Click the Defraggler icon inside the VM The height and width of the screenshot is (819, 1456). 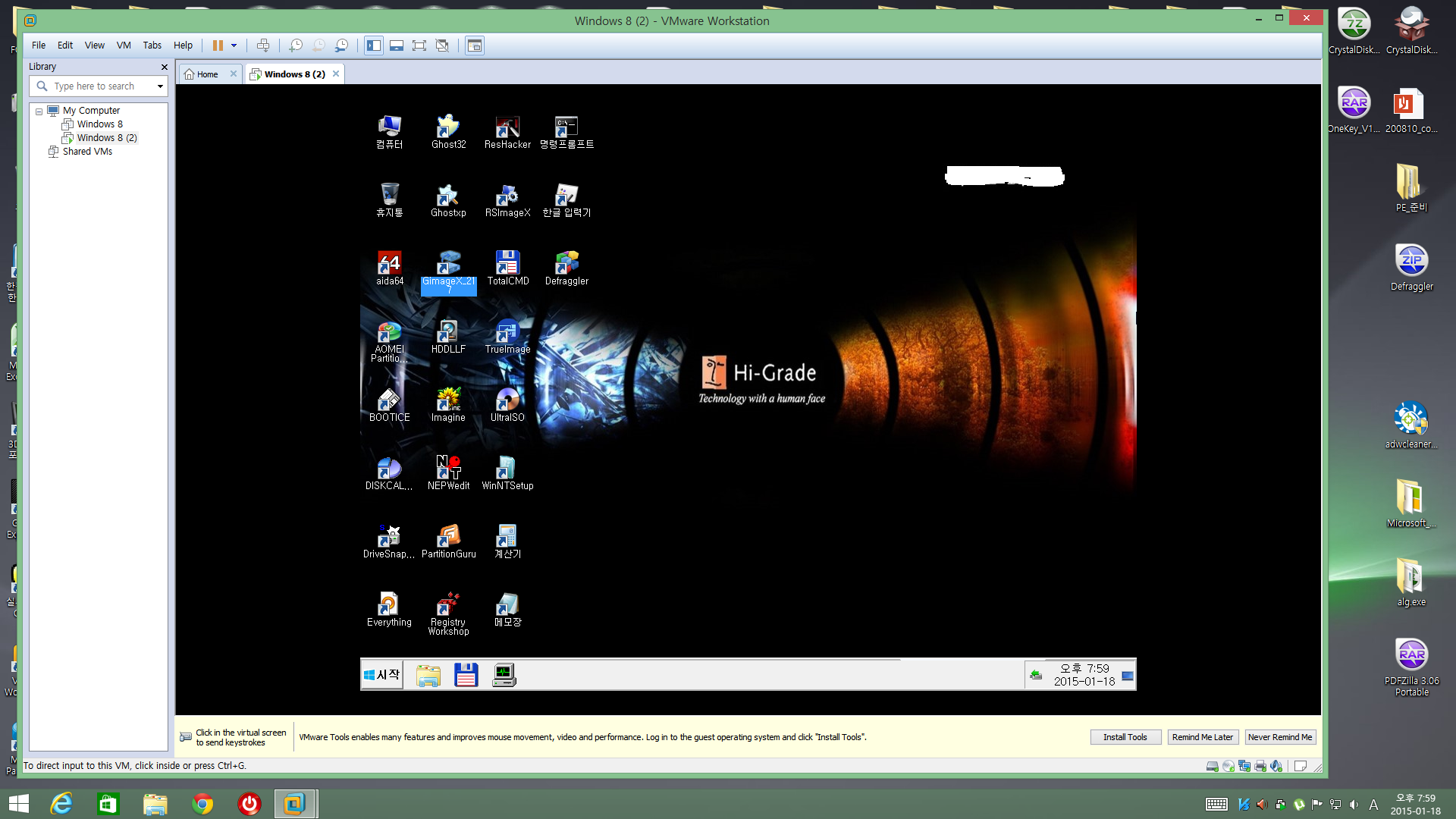[x=566, y=268]
